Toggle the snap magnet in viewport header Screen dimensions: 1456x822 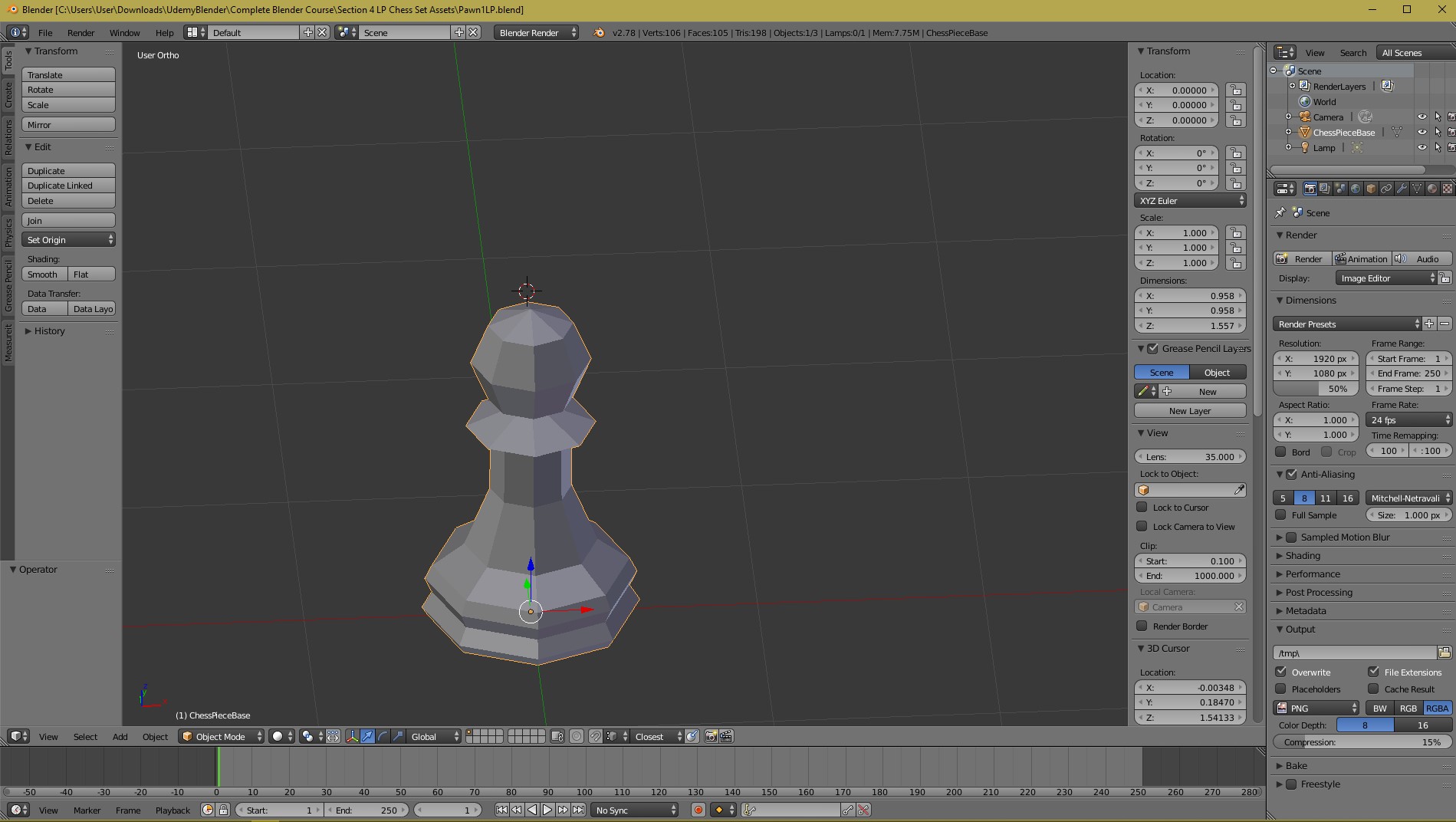596,736
